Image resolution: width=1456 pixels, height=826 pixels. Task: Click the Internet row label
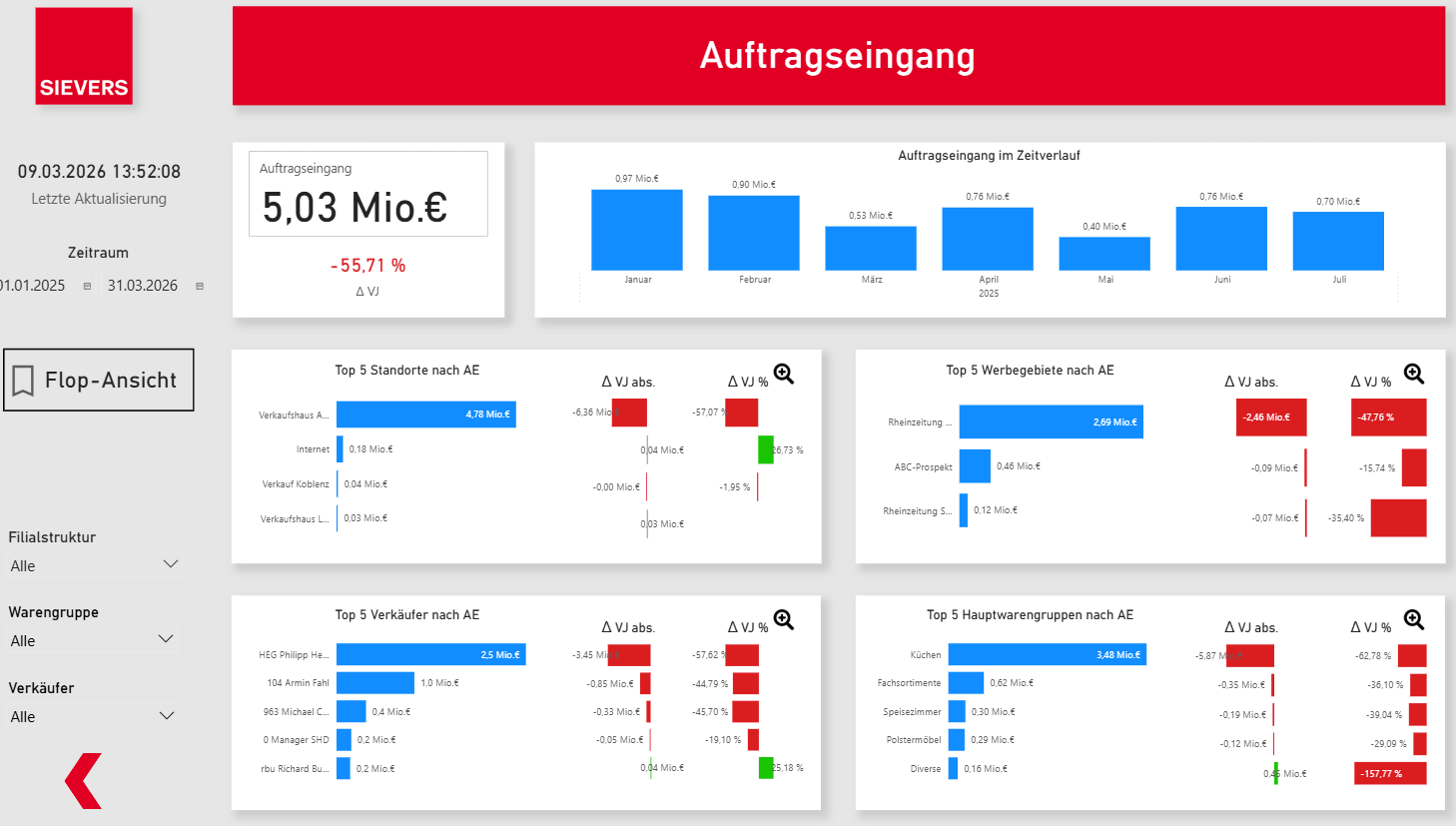coord(313,449)
